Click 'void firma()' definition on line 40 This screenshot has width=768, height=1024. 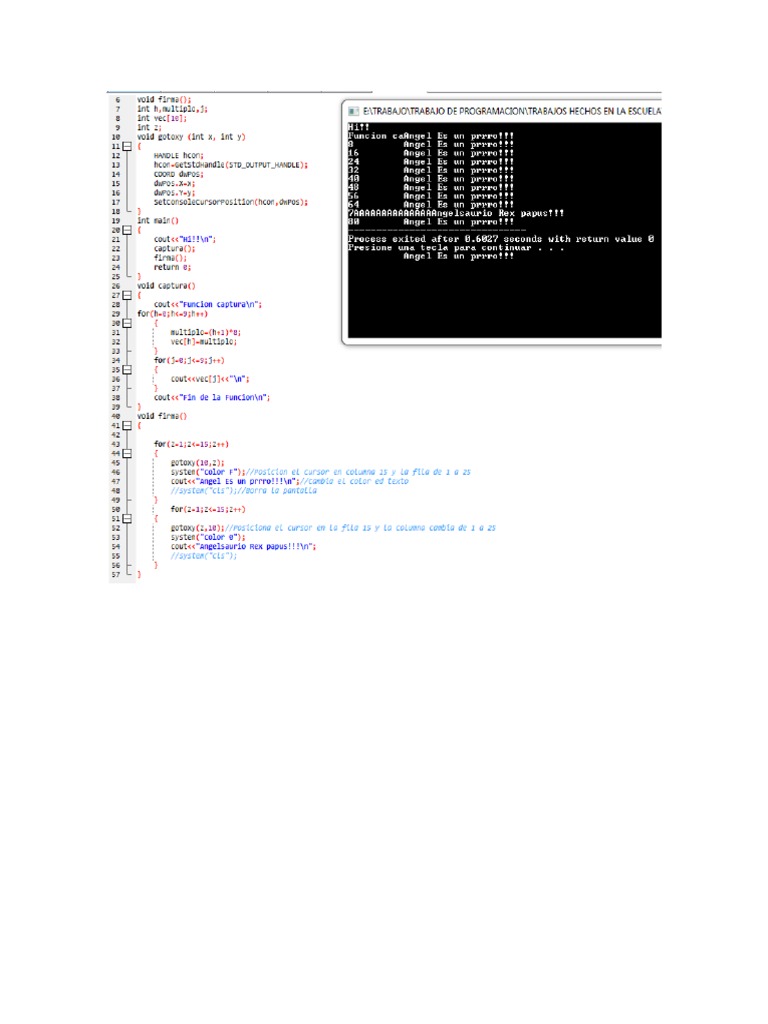[x=162, y=416]
